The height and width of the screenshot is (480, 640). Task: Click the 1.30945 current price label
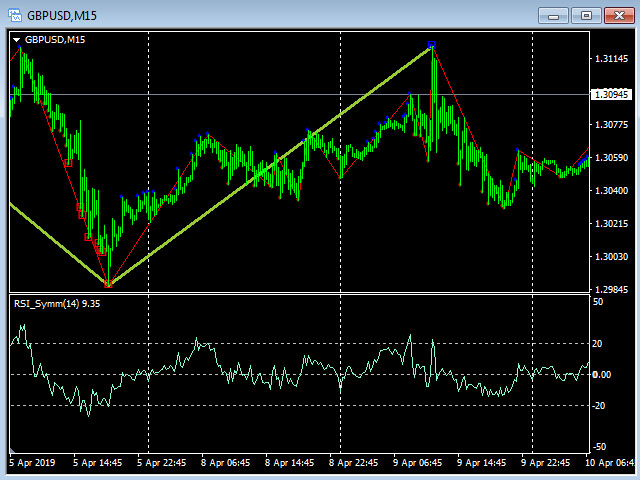611,95
